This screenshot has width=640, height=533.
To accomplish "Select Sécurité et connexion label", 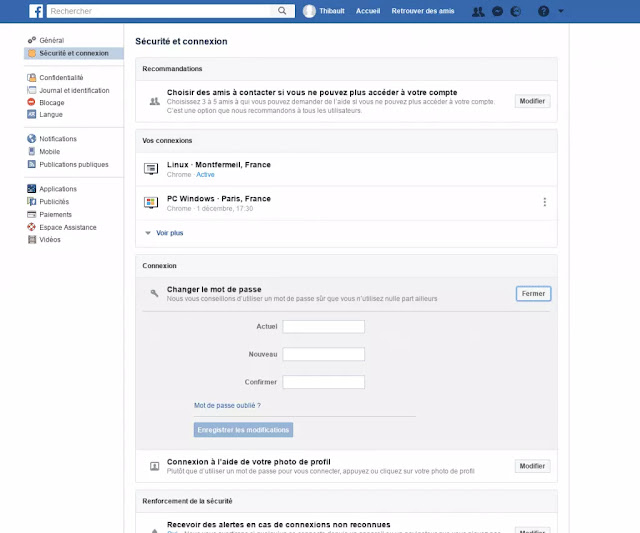I will (74, 53).
